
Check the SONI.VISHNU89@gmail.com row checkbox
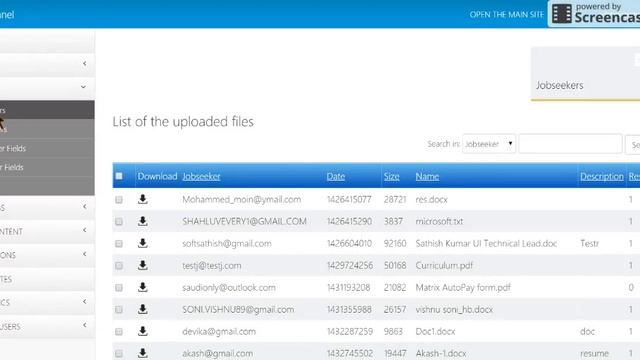119,310
